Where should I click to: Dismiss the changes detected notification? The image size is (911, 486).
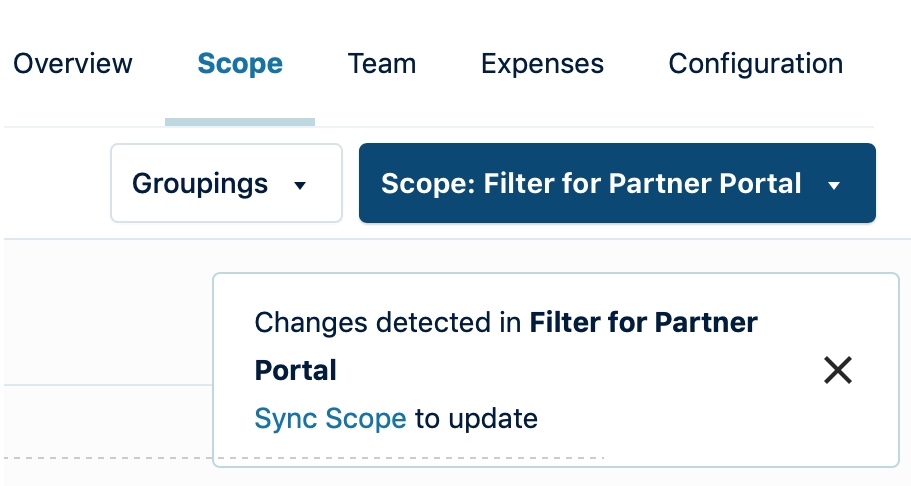[x=837, y=370]
